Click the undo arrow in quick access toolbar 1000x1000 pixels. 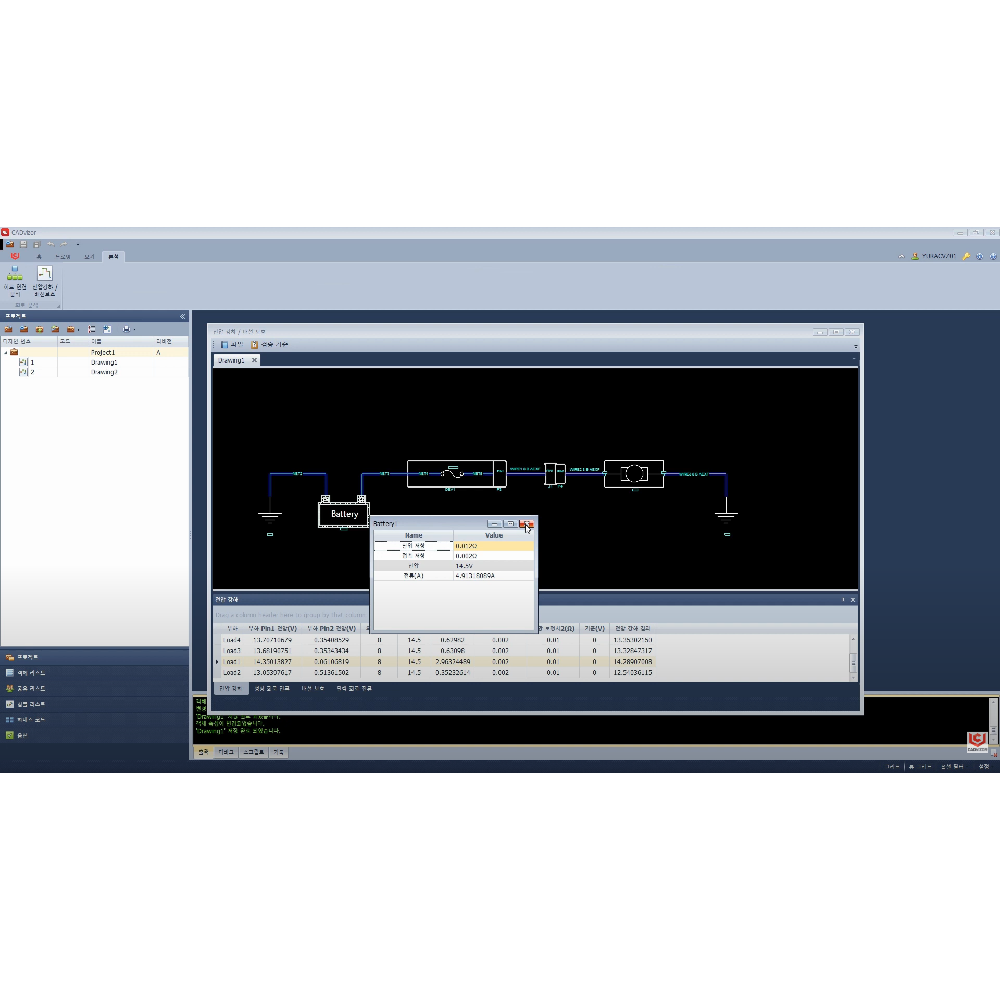(x=50, y=244)
